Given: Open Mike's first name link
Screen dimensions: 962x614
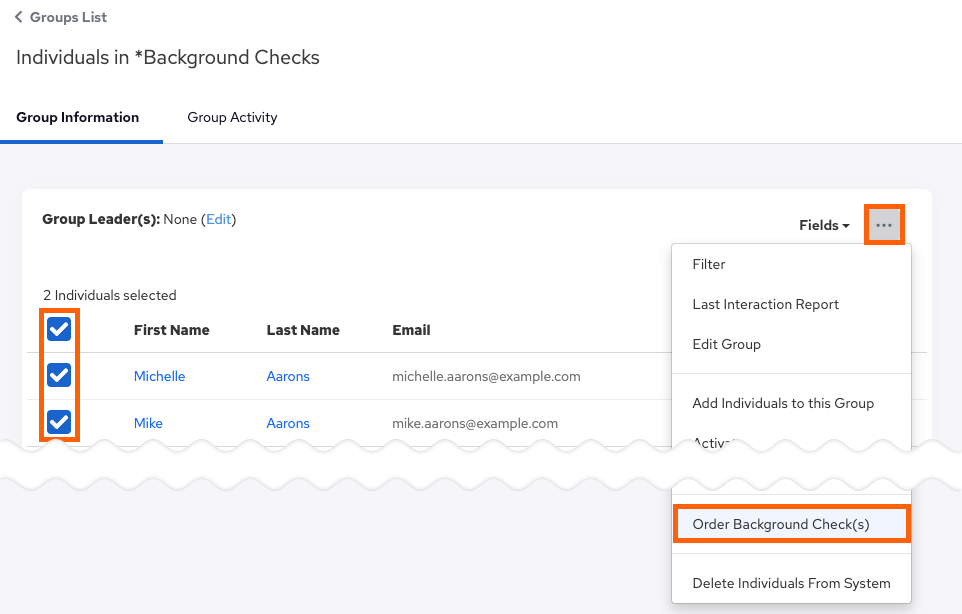Looking at the screenshot, I should (148, 423).
